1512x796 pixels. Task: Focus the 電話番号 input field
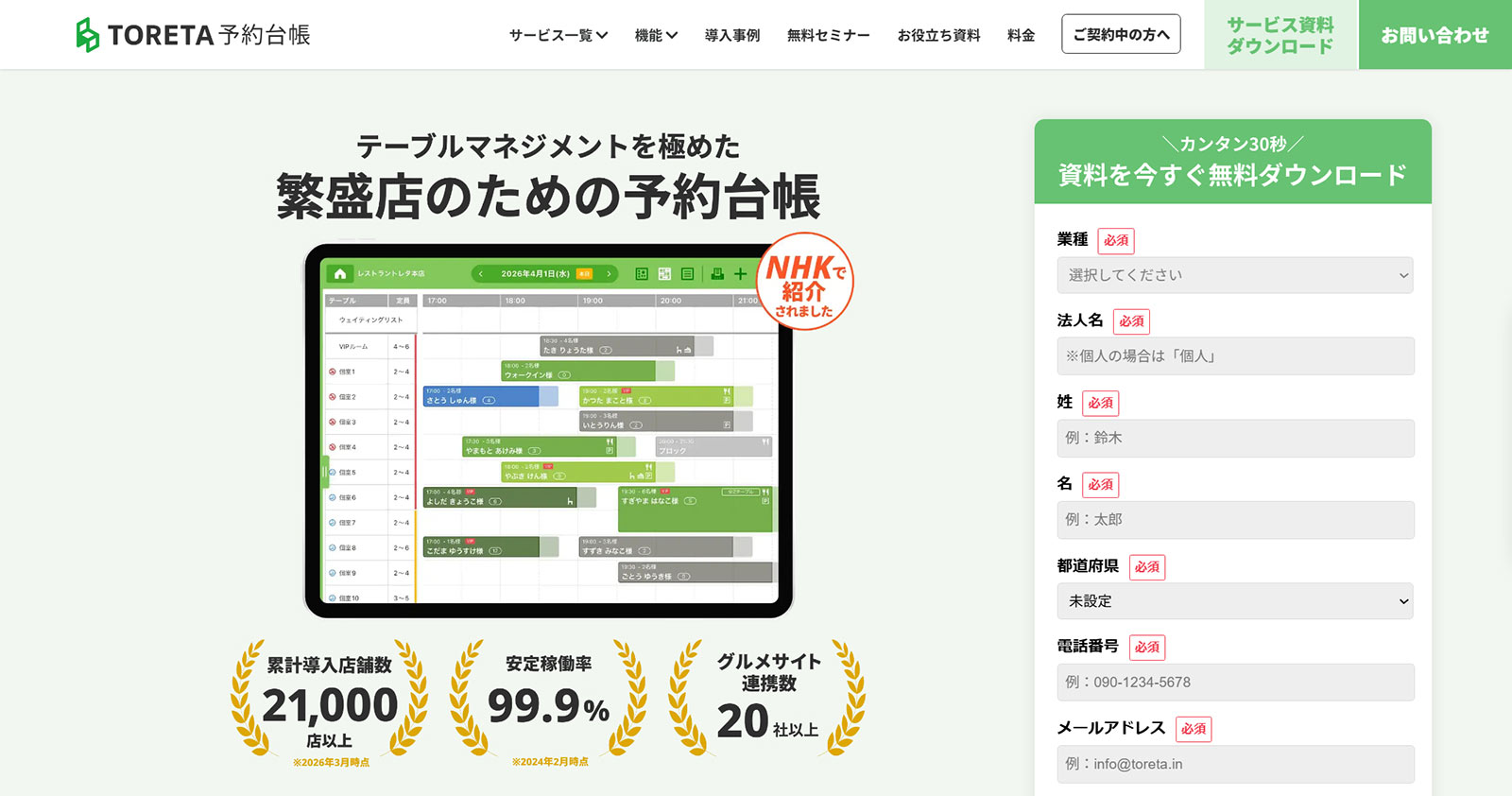coord(1235,683)
